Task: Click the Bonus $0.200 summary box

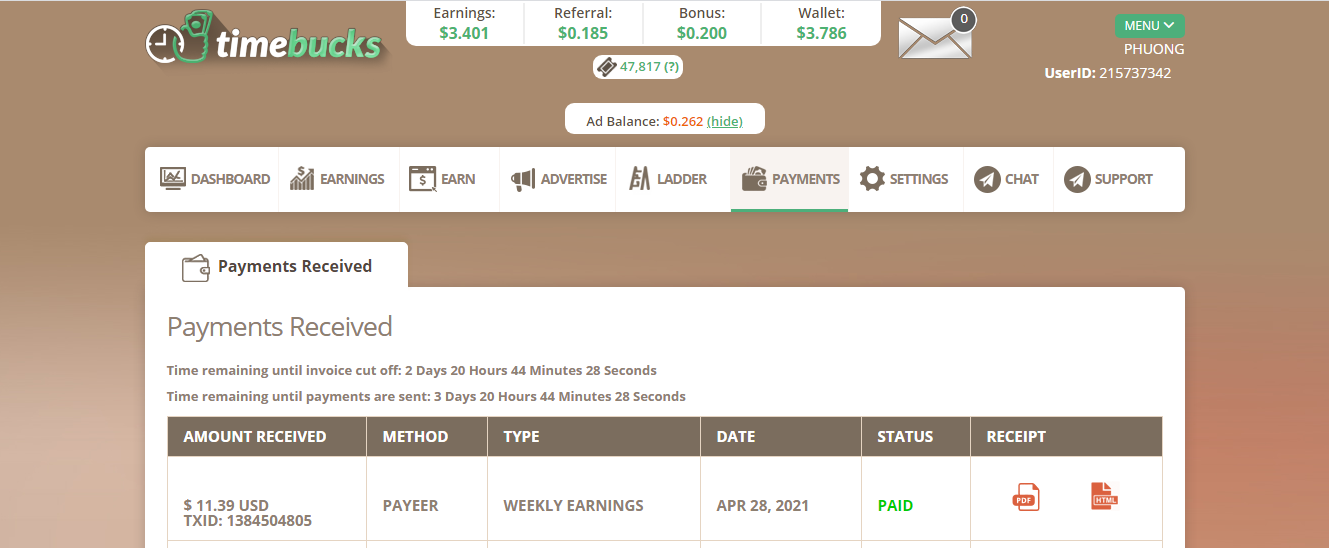Action: click(x=701, y=23)
